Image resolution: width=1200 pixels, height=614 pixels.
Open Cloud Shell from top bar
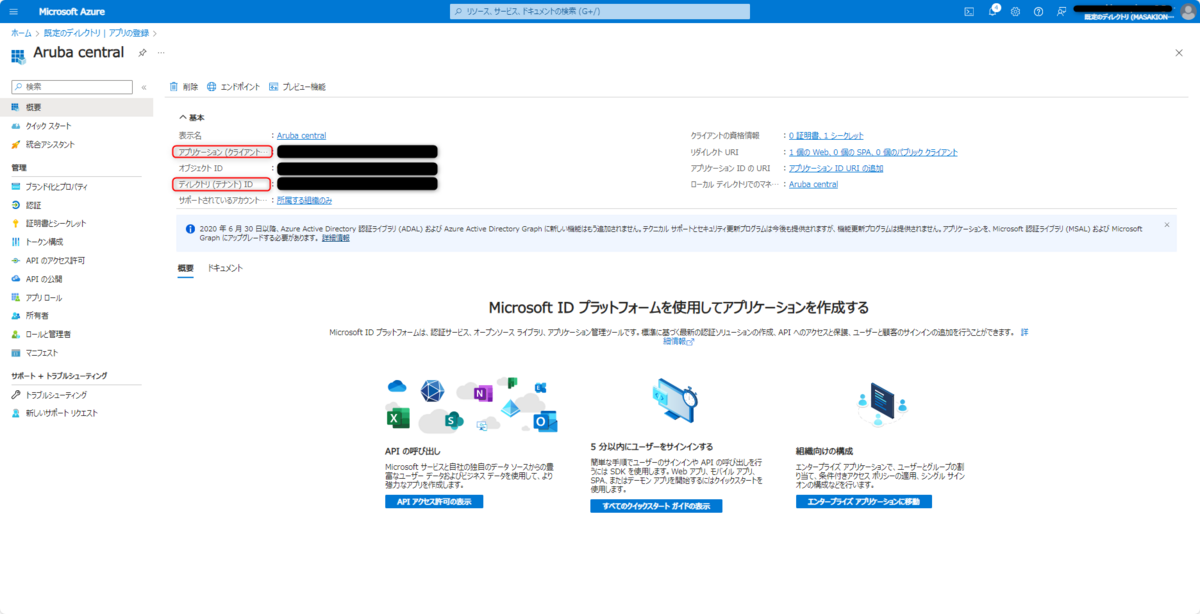coord(969,11)
